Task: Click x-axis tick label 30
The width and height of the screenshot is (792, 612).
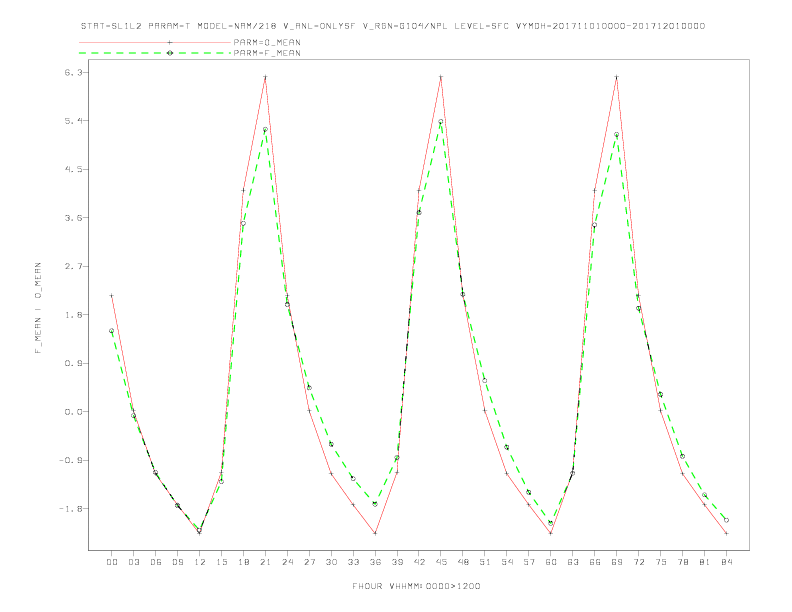Action: pyautogui.click(x=331, y=562)
